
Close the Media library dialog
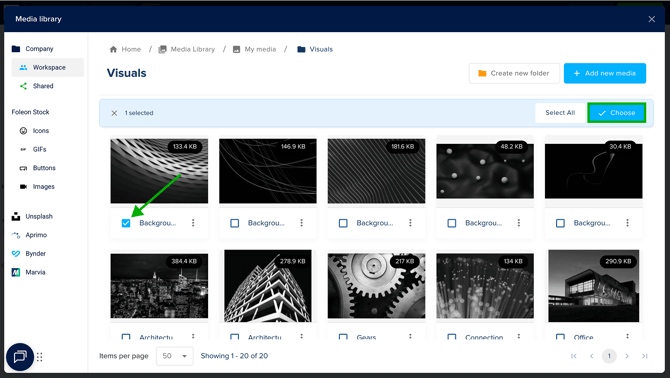[x=652, y=19]
